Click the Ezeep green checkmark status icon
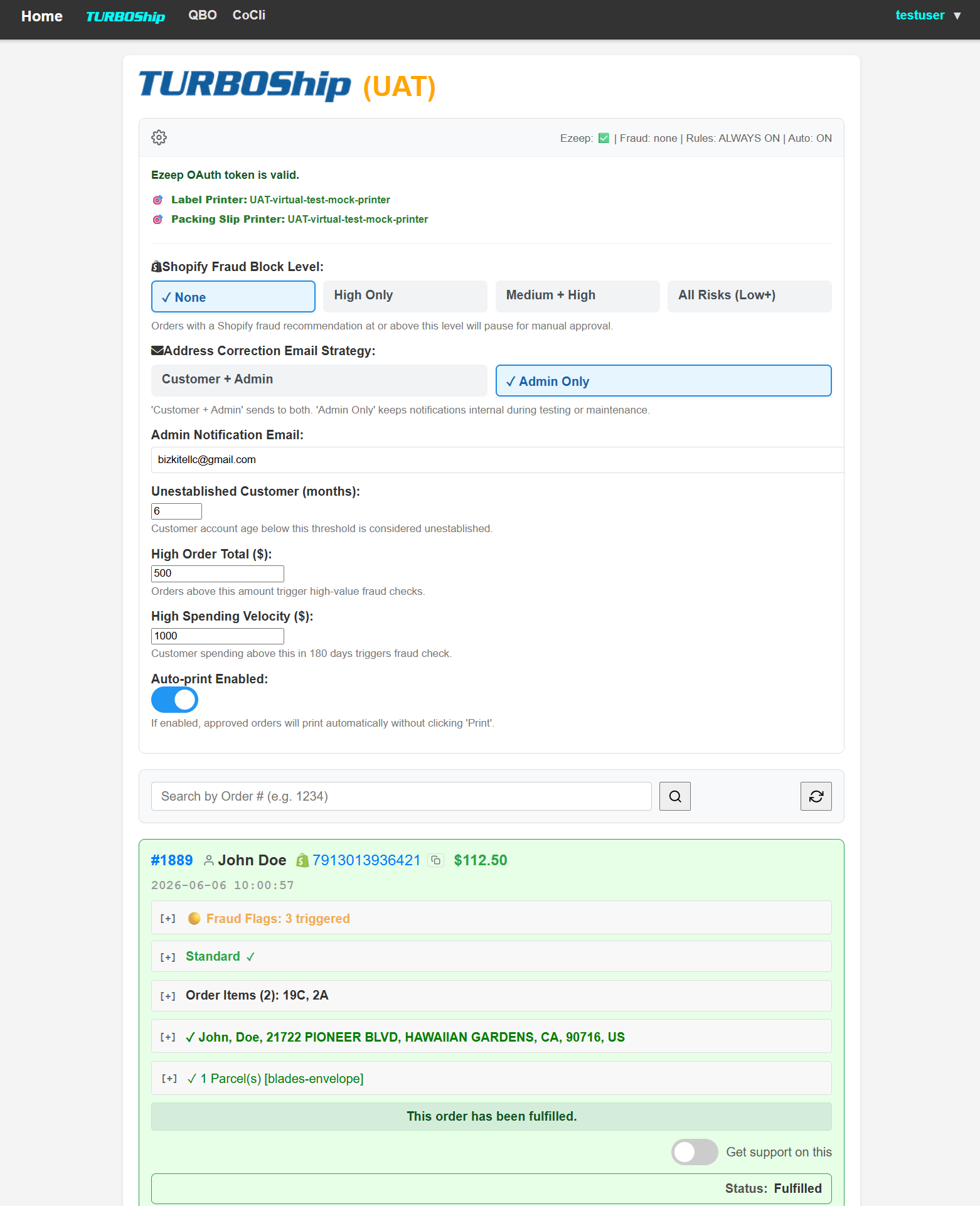The image size is (980, 1206). tap(604, 138)
